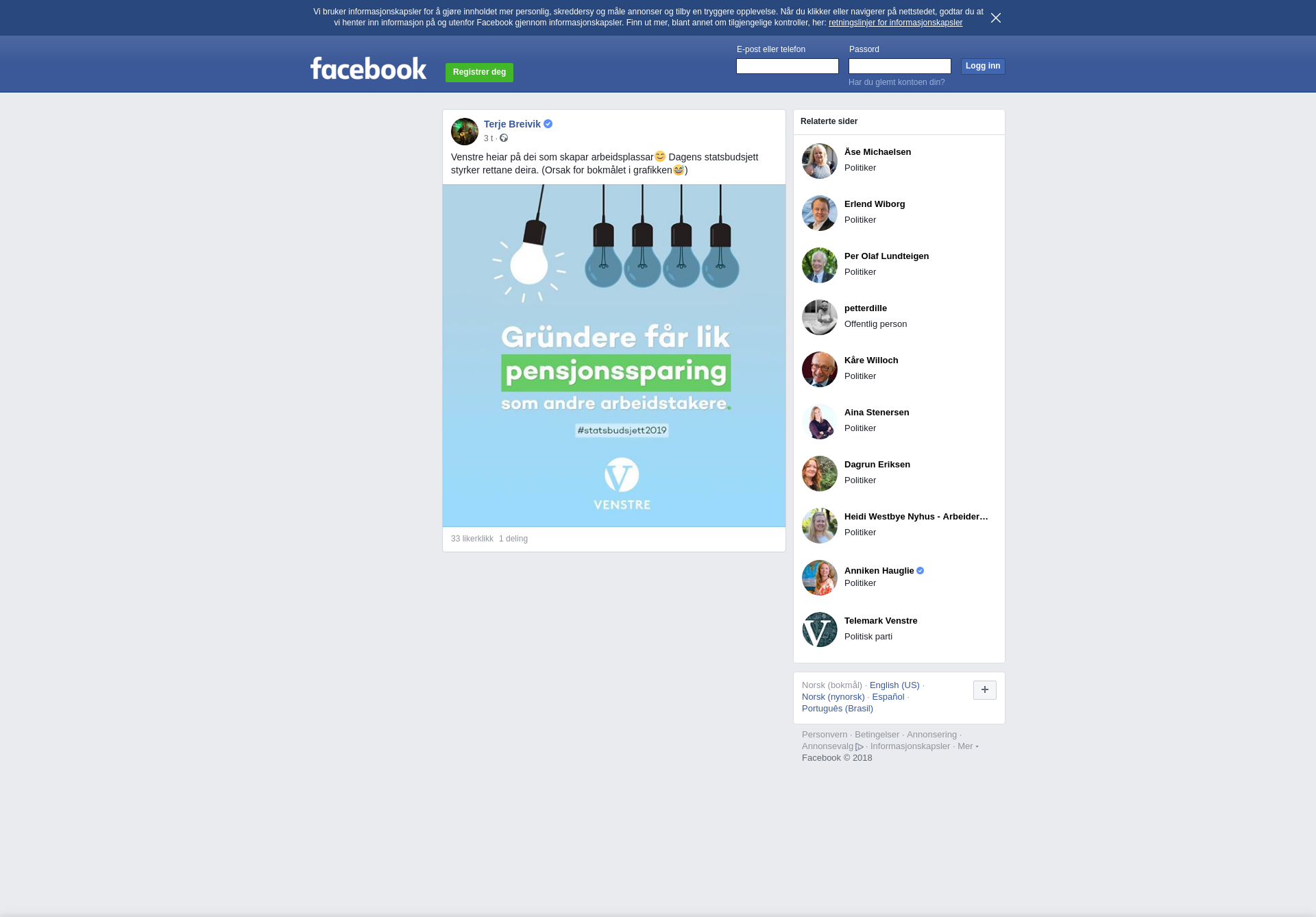The height and width of the screenshot is (917, 1316).
Task: Click the Logg inn button
Action: [983, 66]
